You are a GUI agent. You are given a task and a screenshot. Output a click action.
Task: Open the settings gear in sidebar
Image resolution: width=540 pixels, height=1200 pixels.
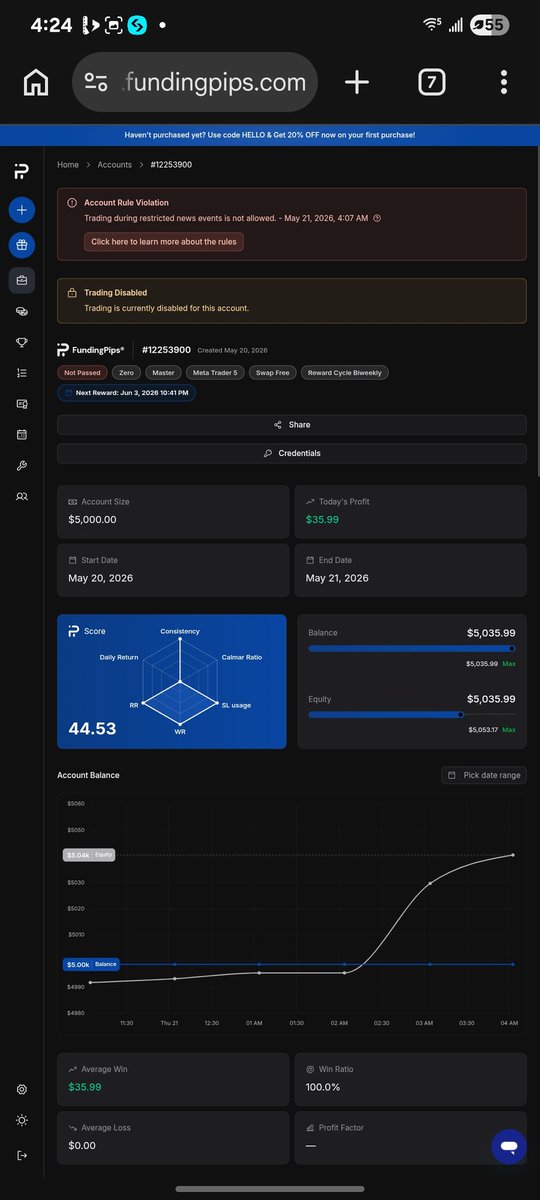pos(22,1090)
